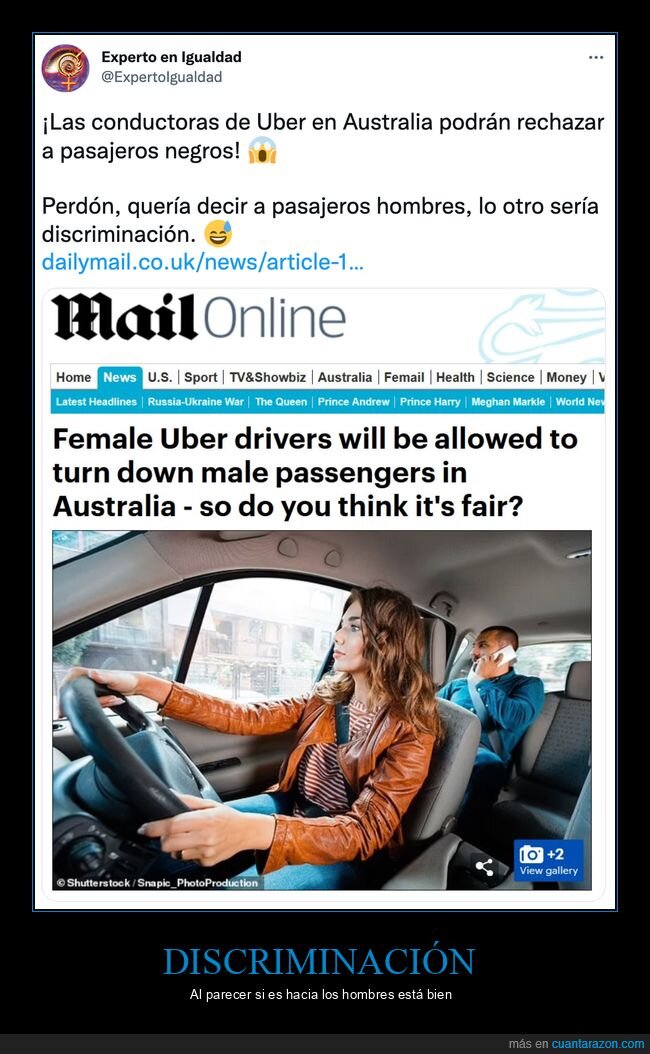This screenshot has height=1054, width=650.
Task: Open the Femail section
Action: [404, 377]
